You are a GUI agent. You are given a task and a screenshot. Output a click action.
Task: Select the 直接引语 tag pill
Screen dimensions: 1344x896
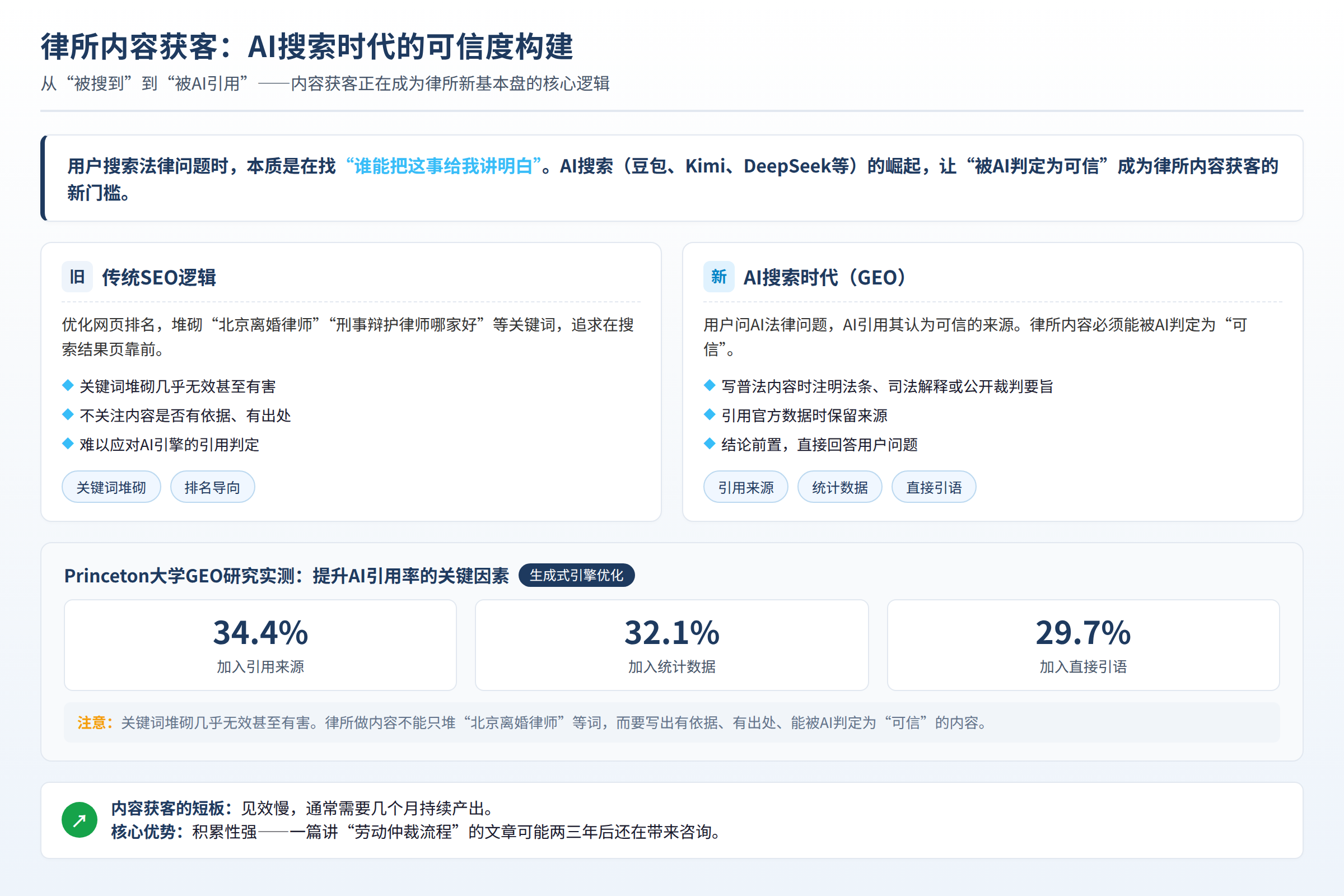click(x=934, y=487)
